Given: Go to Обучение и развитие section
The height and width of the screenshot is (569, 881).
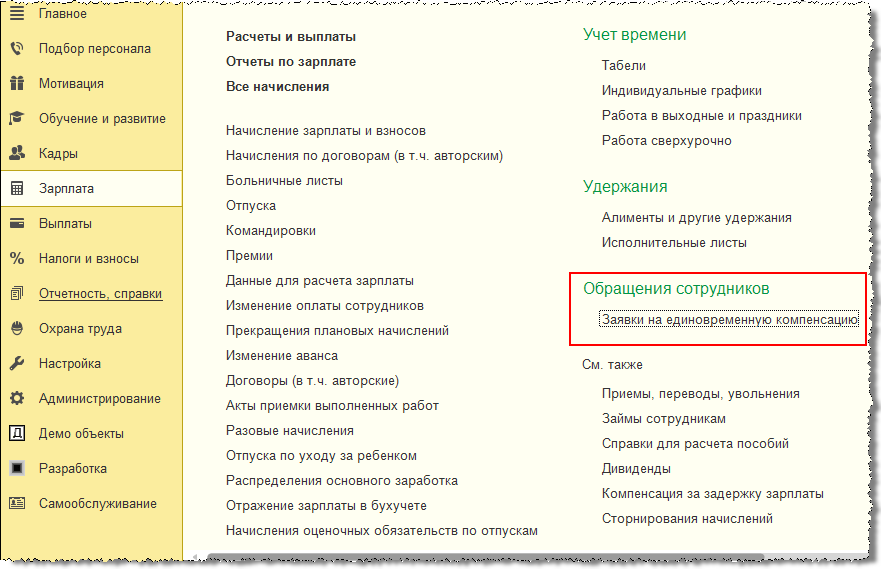Looking at the screenshot, I should point(102,119).
